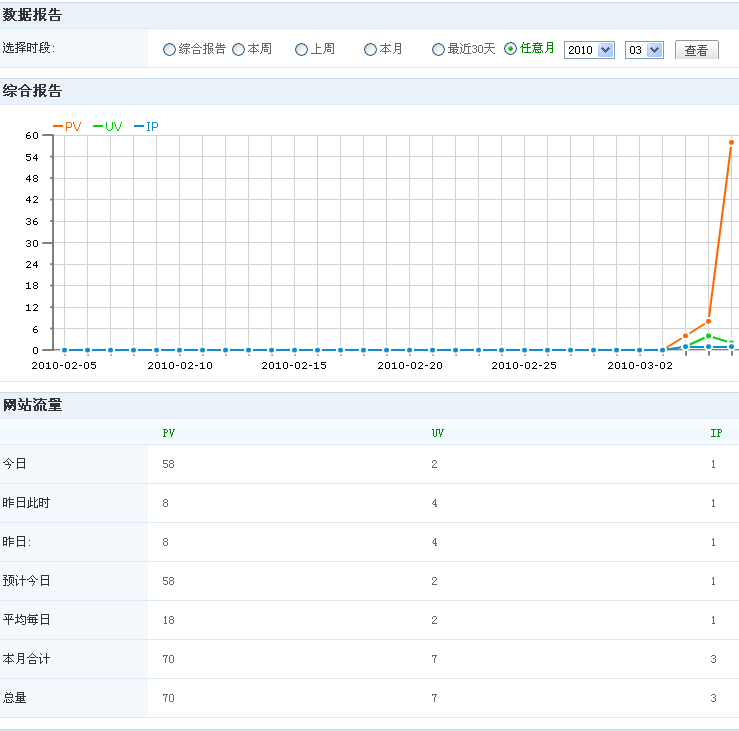Click the 网站流量 section heading
This screenshot has height=731, width=739.
32,405
